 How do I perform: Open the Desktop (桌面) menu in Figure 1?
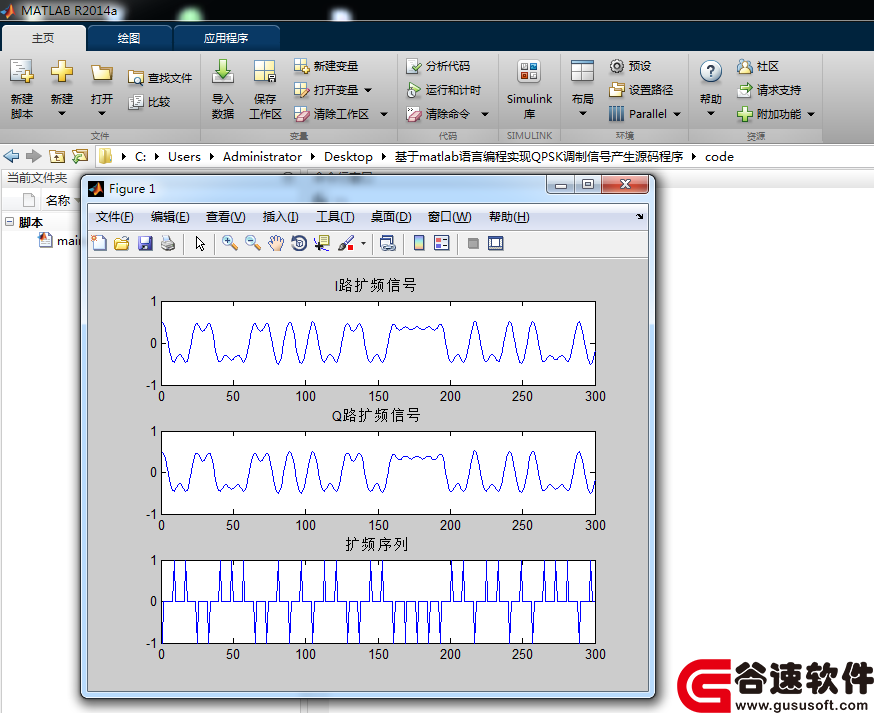[391, 217]
